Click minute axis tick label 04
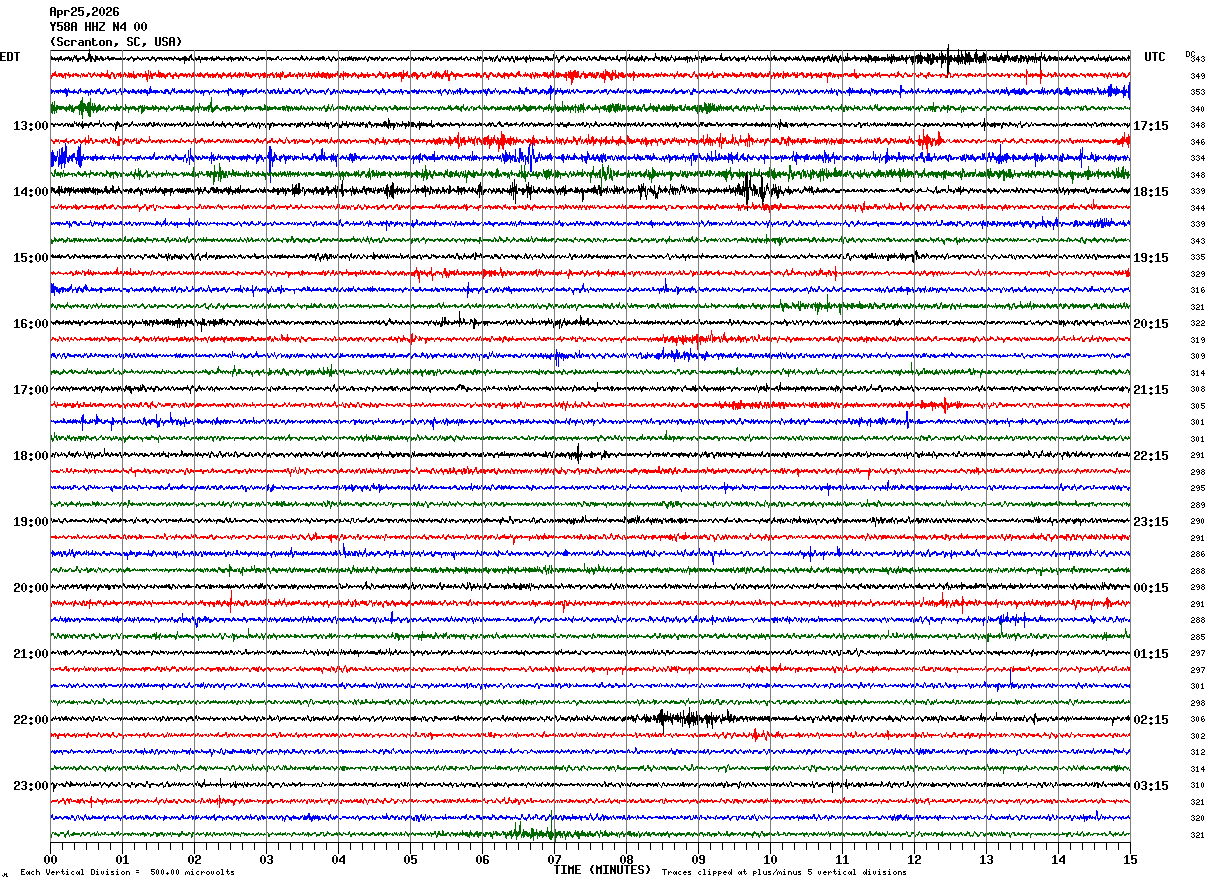The width and height of the screenshot is (1210, 886). tap(338, 859)
